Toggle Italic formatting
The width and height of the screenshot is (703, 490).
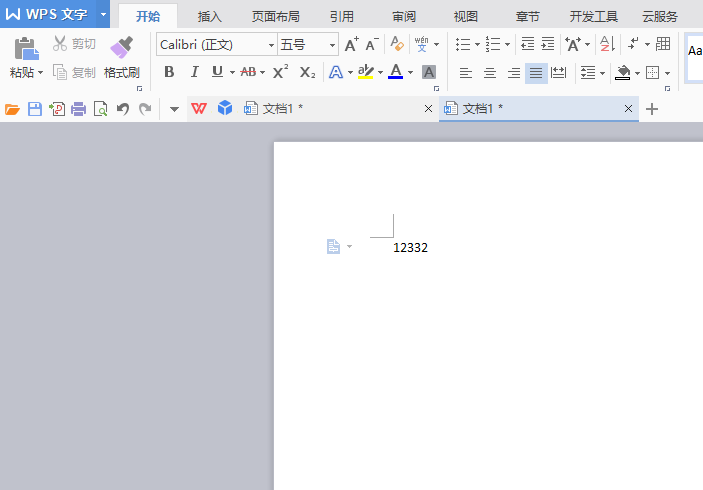(194, 72)
